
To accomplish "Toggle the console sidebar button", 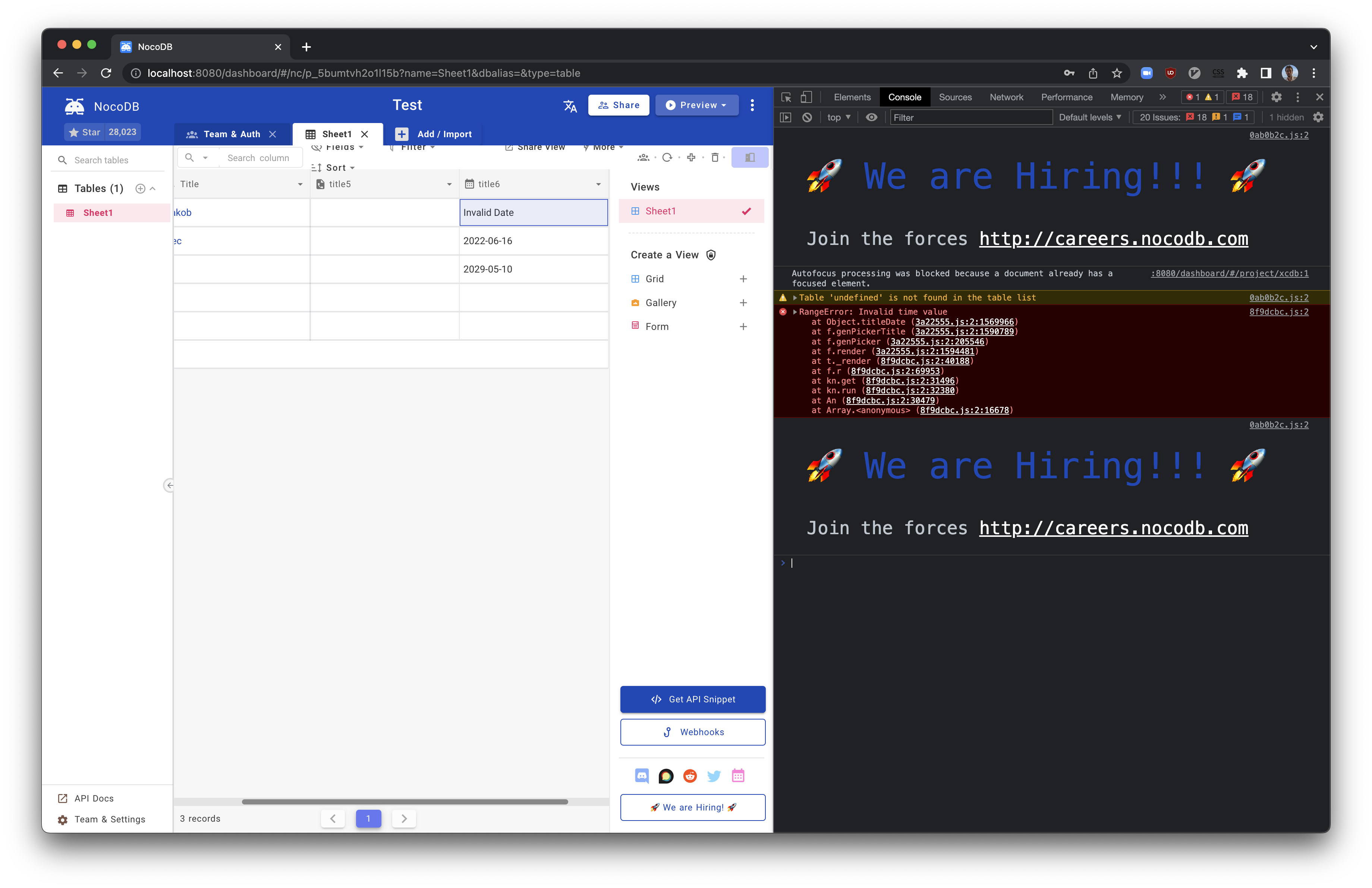I will [785, 117].
